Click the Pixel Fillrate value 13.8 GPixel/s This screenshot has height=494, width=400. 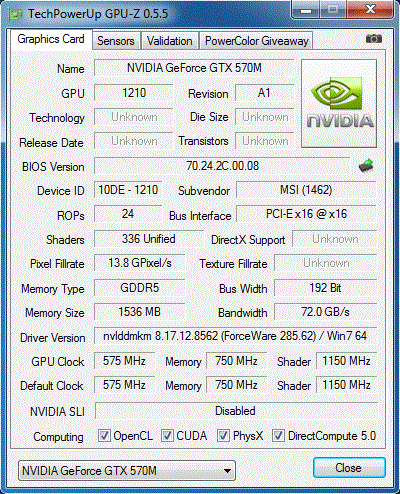click(x=140, y=263)
